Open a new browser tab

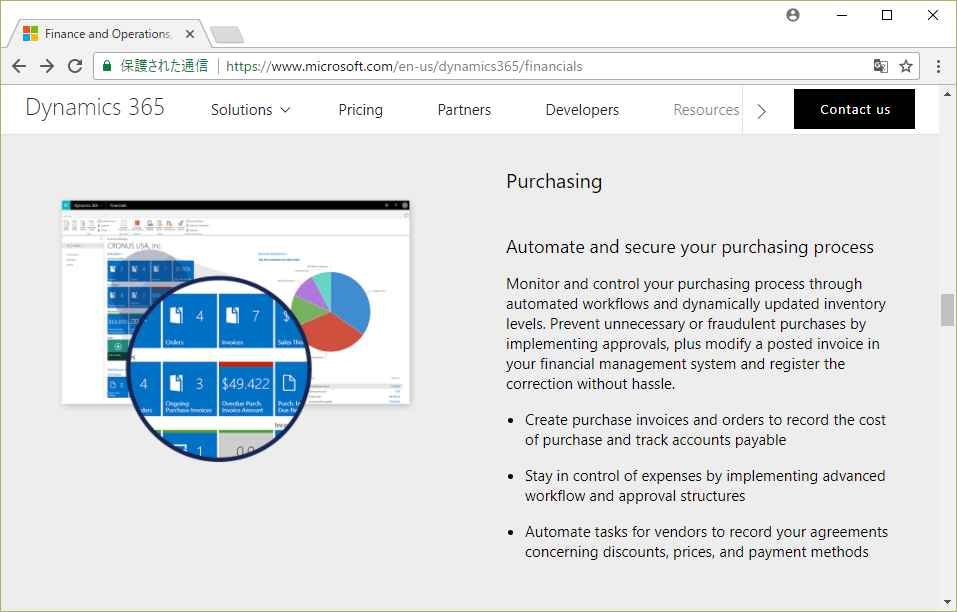point(226,35)
